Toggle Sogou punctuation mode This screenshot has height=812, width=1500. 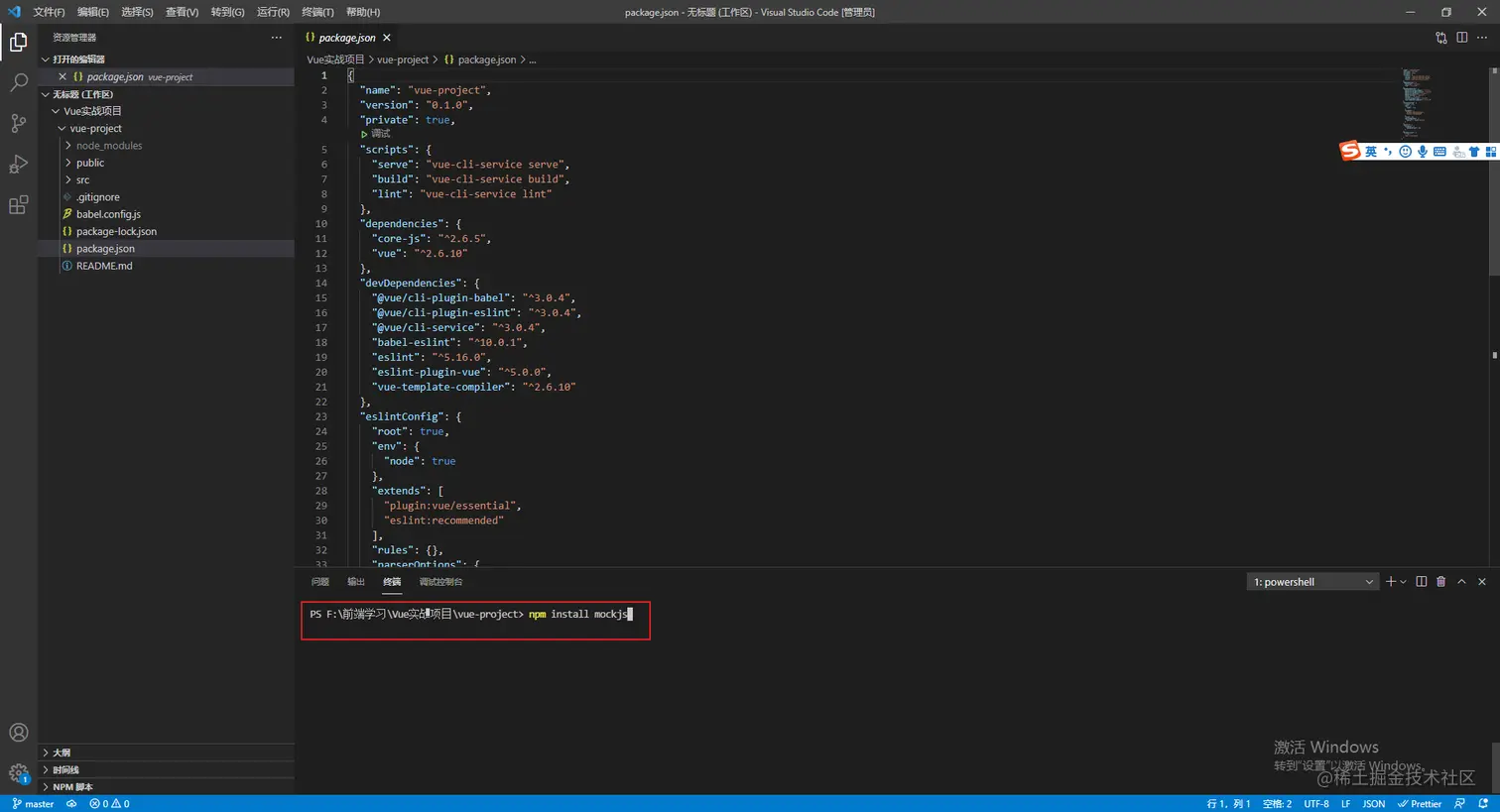point(1388,152)
